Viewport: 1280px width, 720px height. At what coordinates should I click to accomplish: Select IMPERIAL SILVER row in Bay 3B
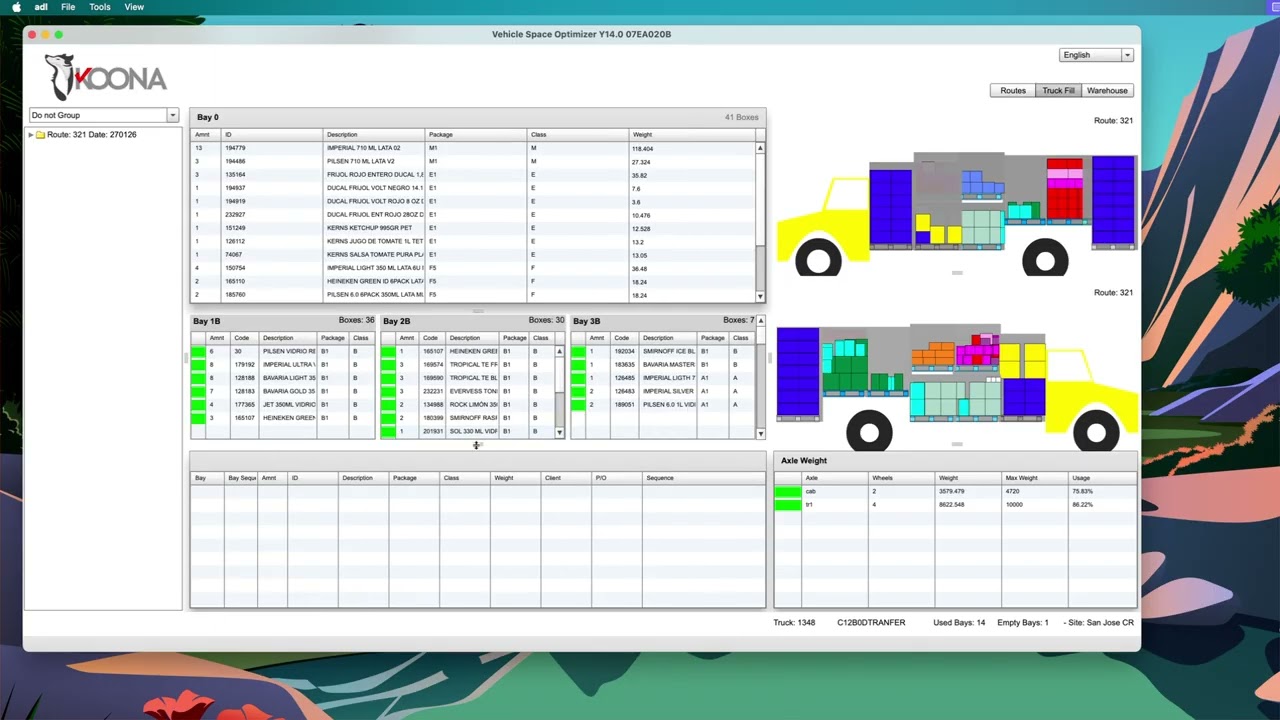[x=663, y=392]
